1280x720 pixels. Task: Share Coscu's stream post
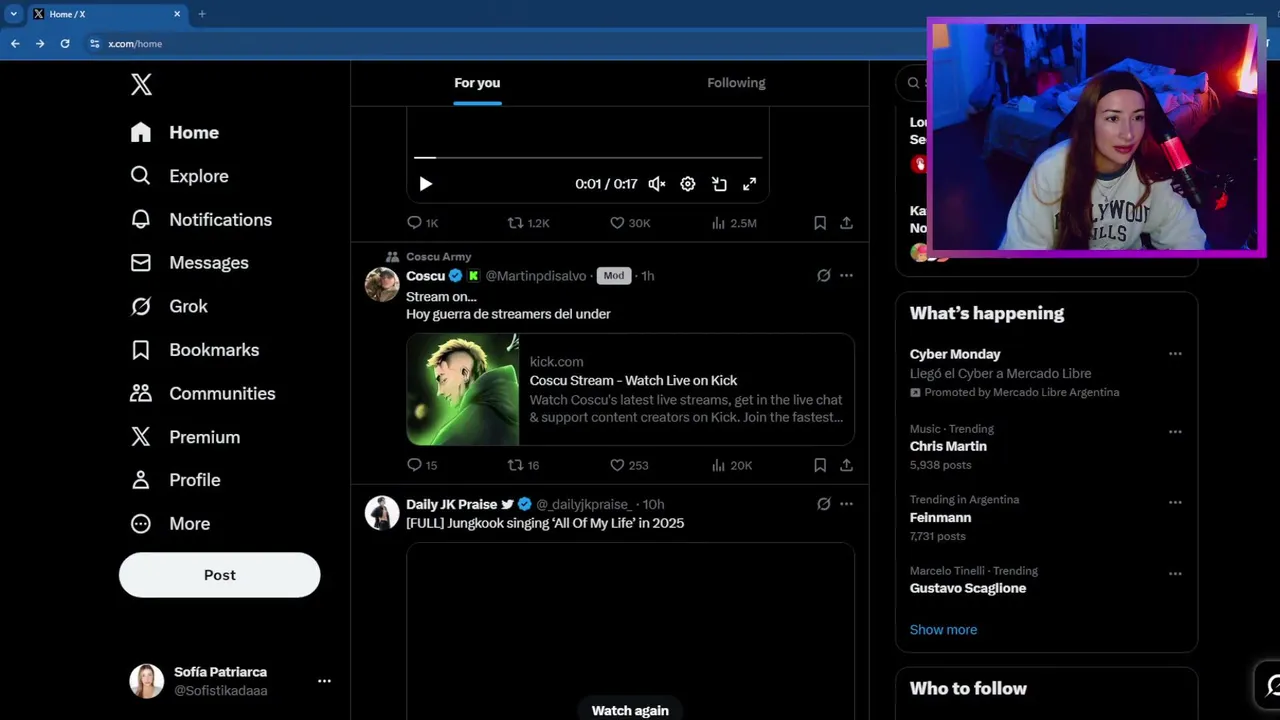[x=846, y=465]
